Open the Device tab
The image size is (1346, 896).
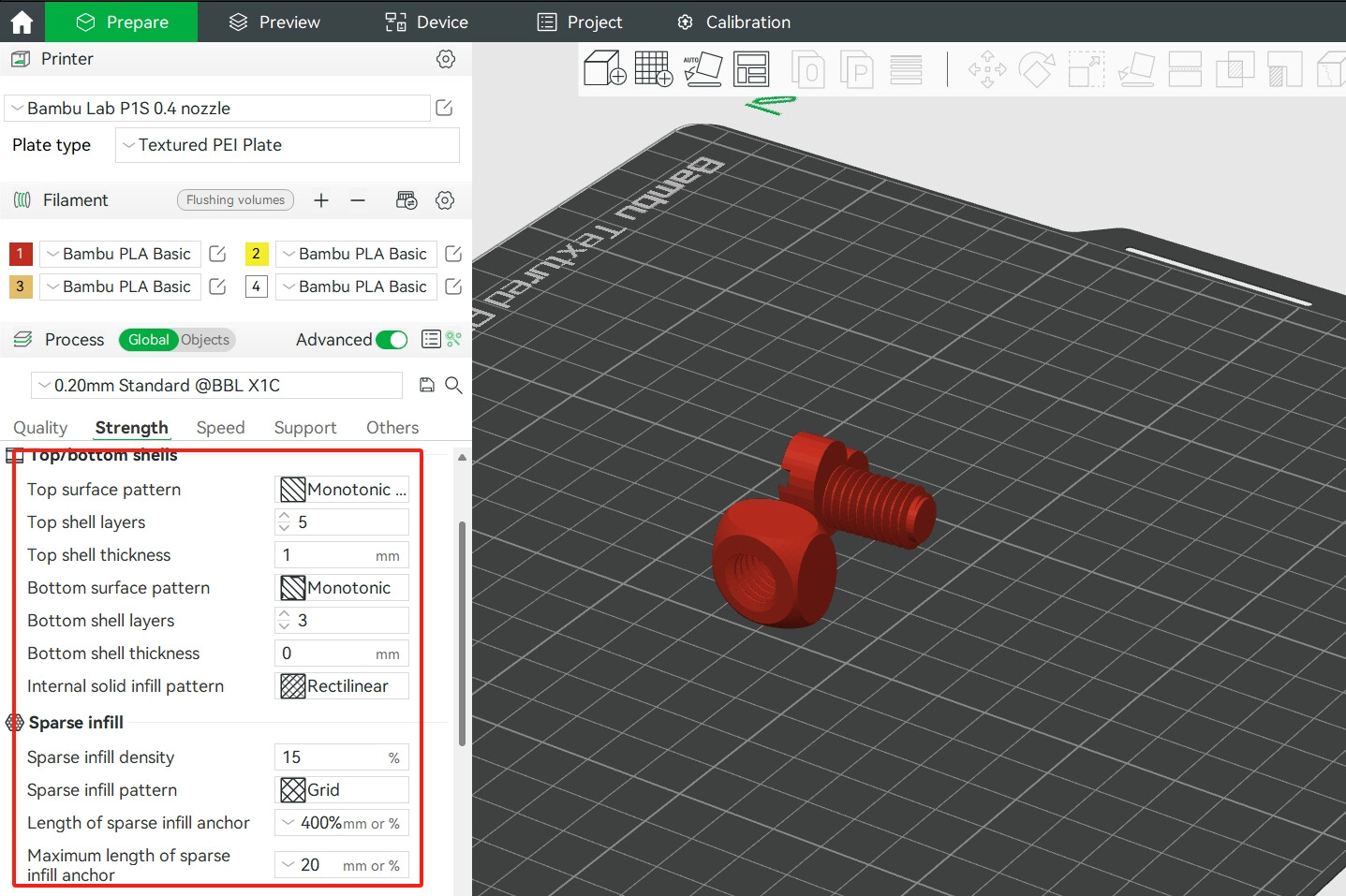tap(426, 22)
